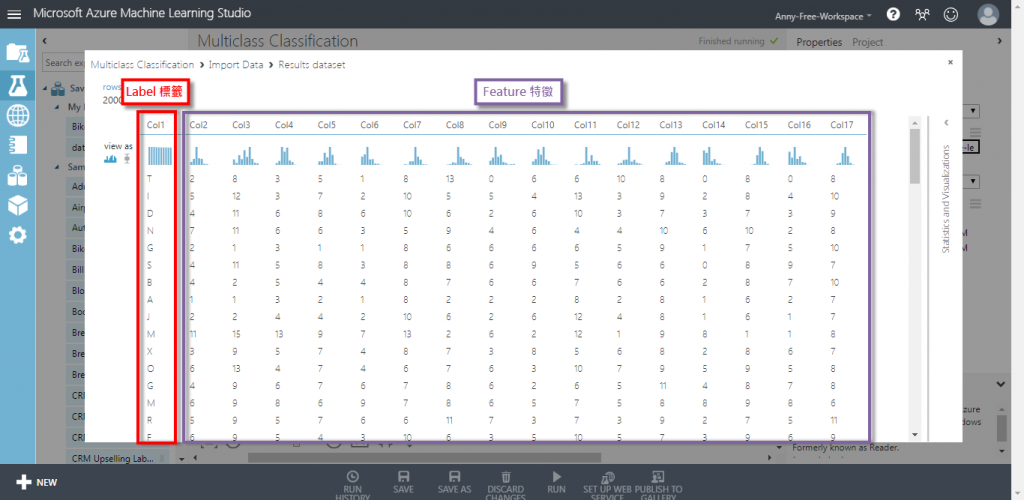The height and width of the screenshot is (500, 1024).
Task: Click the feedback smiley icon
Action: (951, 14)
